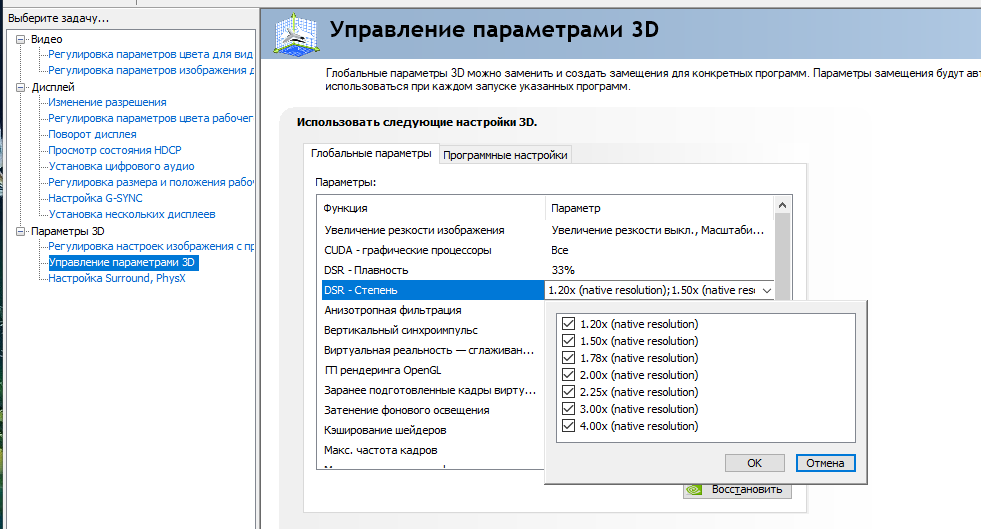
Task: Open Просмотр состояния HDCP
Action: [x=114, y=150]
